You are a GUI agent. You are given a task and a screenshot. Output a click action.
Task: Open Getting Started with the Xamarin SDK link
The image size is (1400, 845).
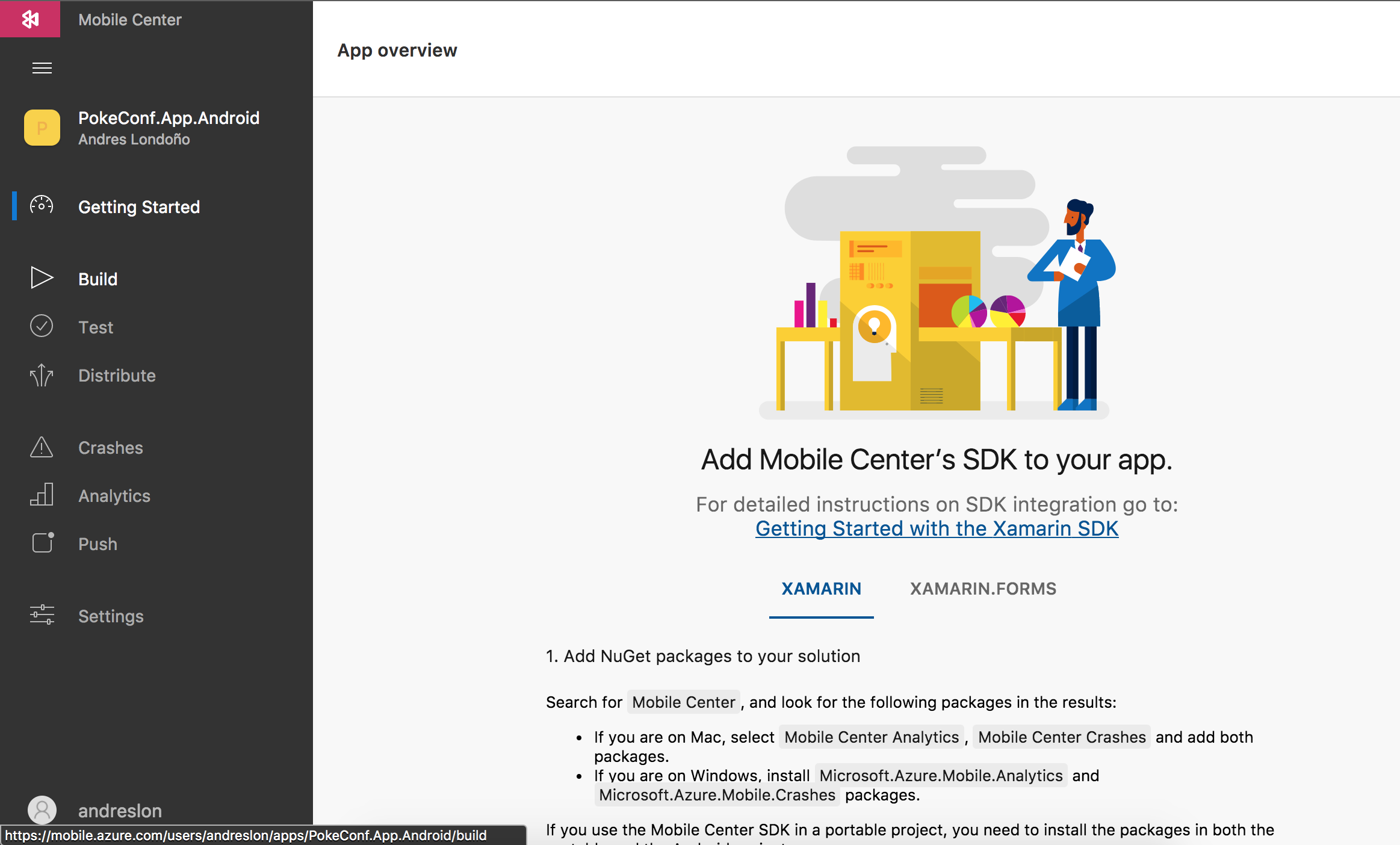(x=937, y=528)
